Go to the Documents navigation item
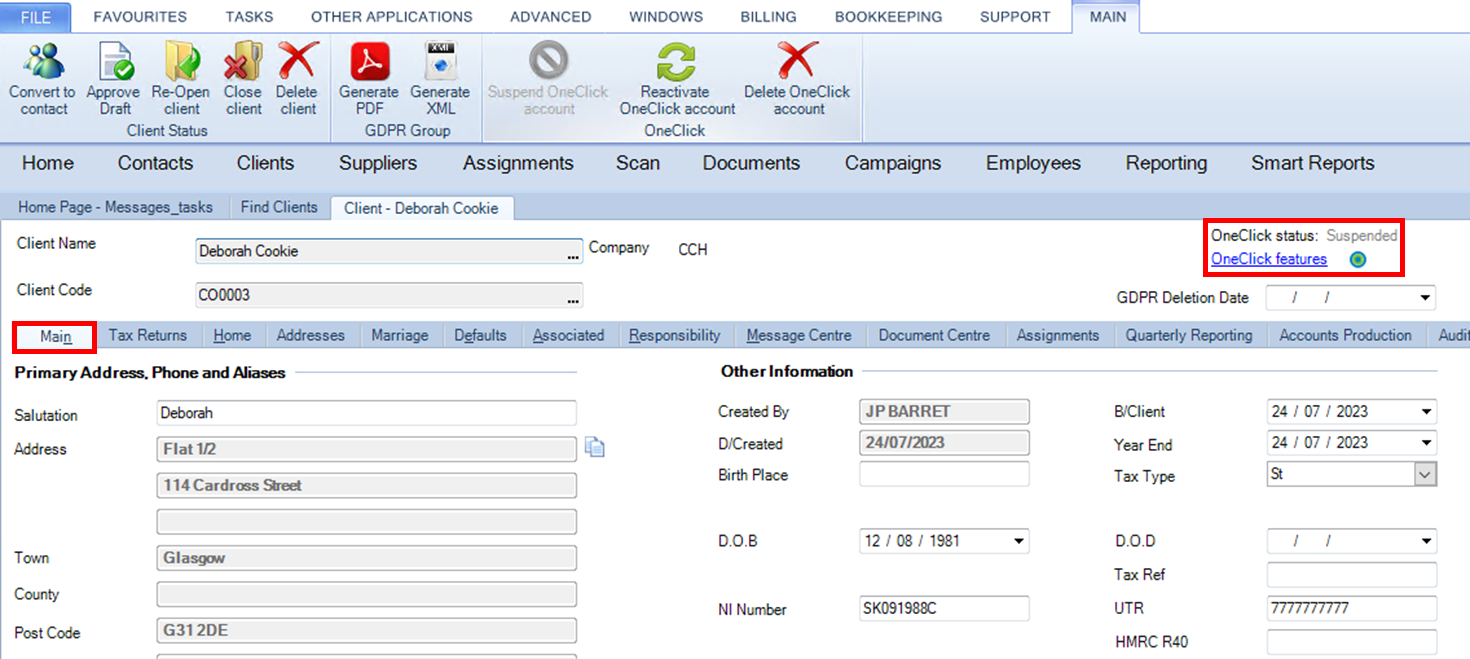Image resolution: width=1470 pixels, height=659 pixels. [x=751, y=163]
